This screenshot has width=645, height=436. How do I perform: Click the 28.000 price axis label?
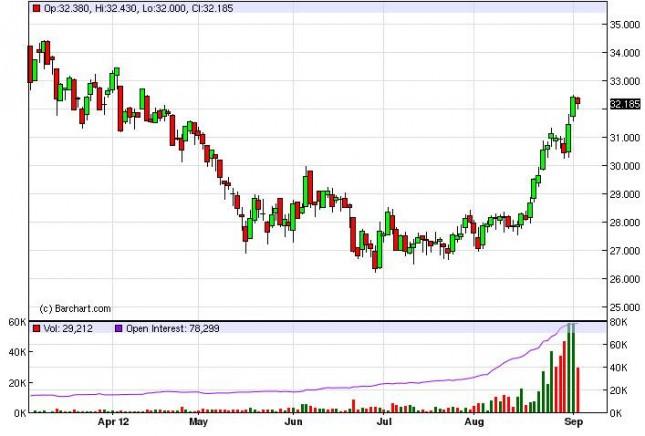624,223
